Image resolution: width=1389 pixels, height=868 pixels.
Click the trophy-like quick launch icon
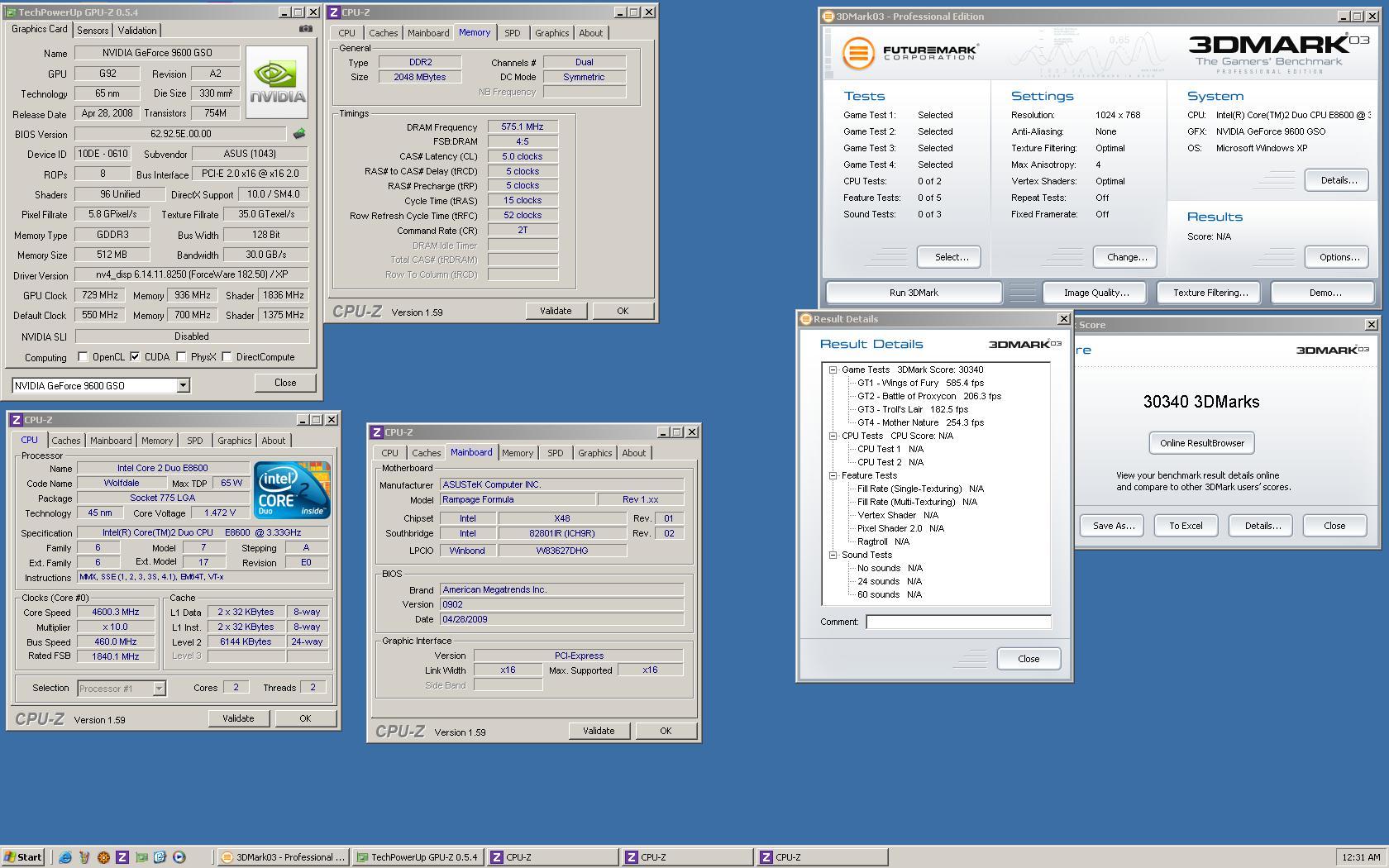point(84,857)
